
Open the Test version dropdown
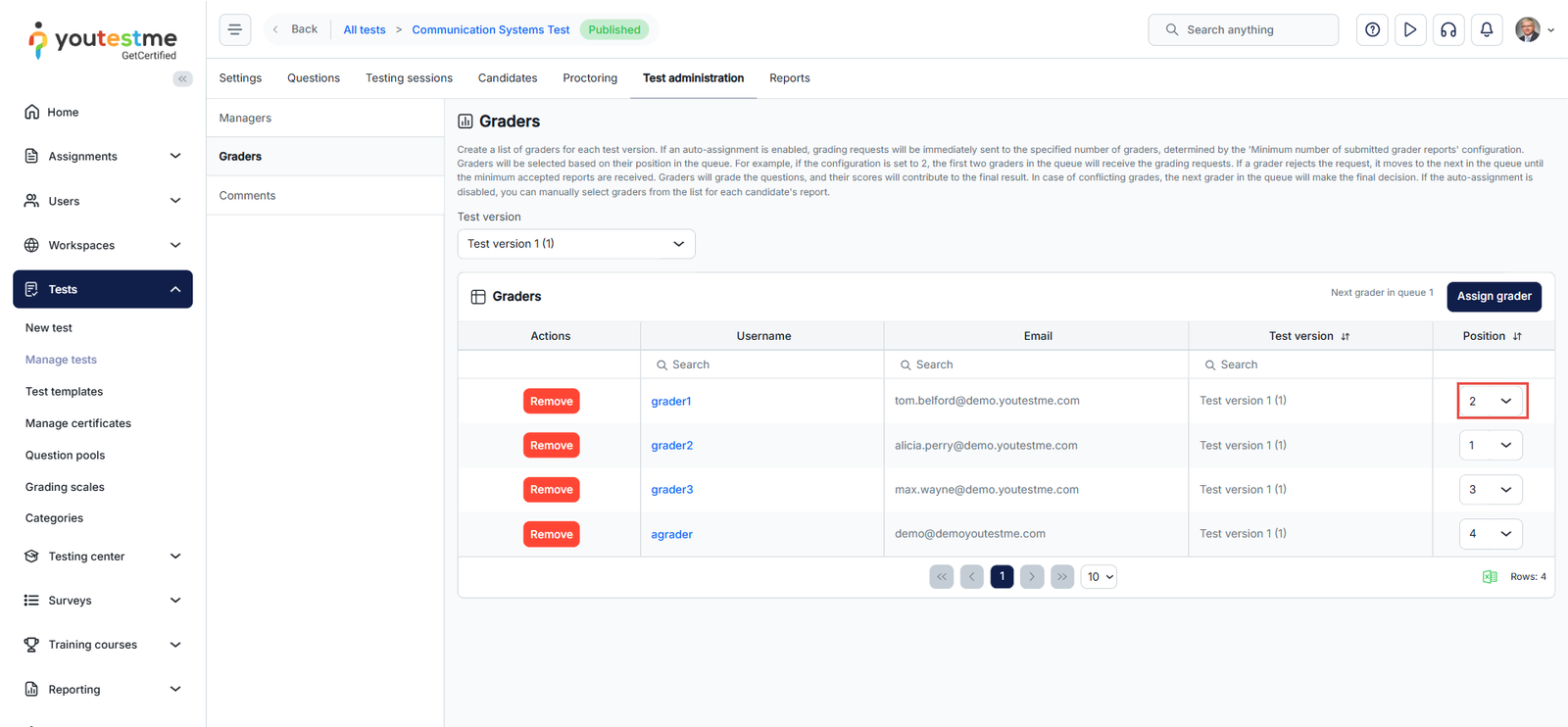[576, 244]
